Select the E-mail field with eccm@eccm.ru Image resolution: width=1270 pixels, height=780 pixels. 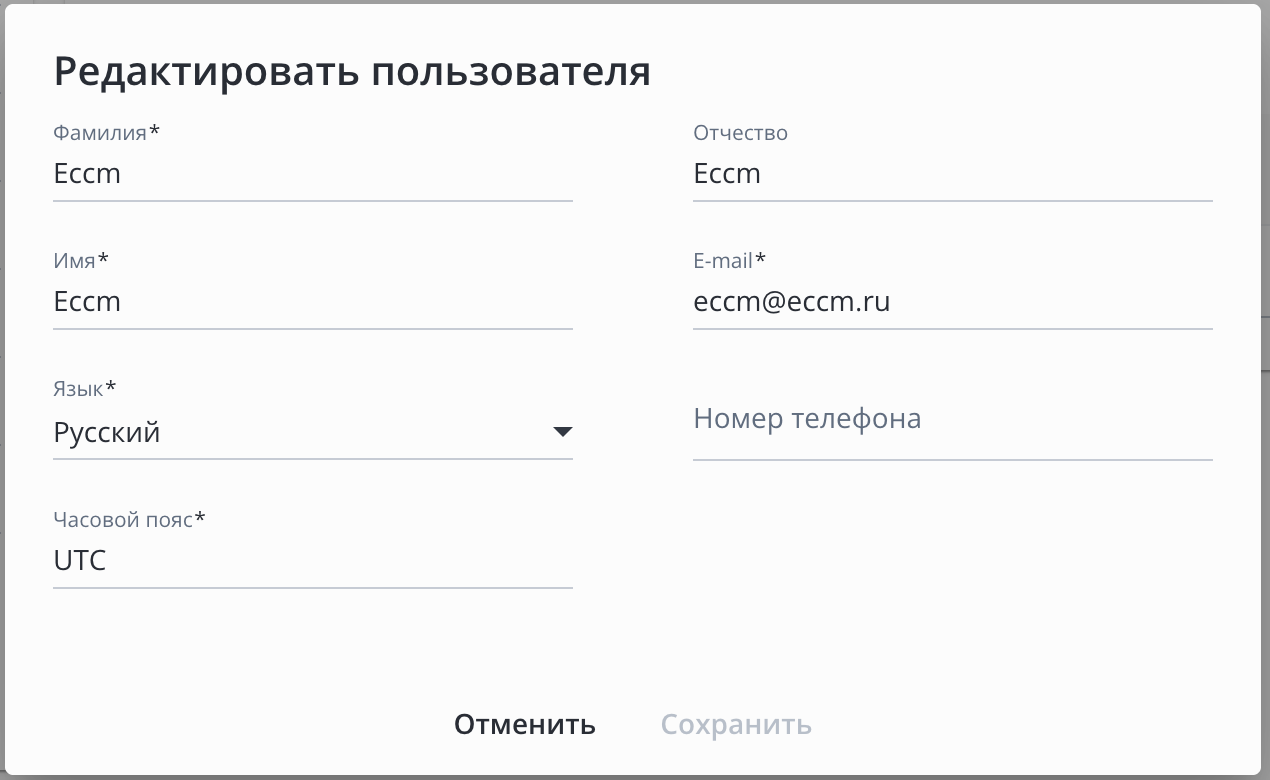pyautogui.click(x=952, y=302)
